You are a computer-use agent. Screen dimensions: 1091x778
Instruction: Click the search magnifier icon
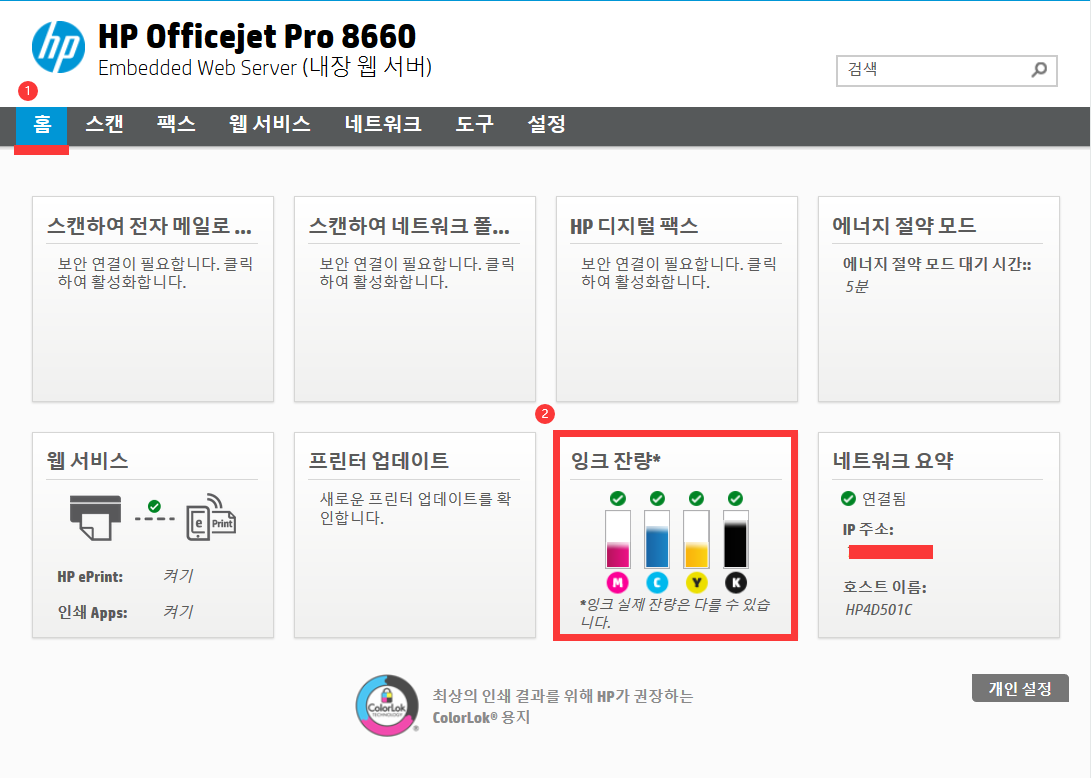pyautogui.click(x=1039, y=70)
